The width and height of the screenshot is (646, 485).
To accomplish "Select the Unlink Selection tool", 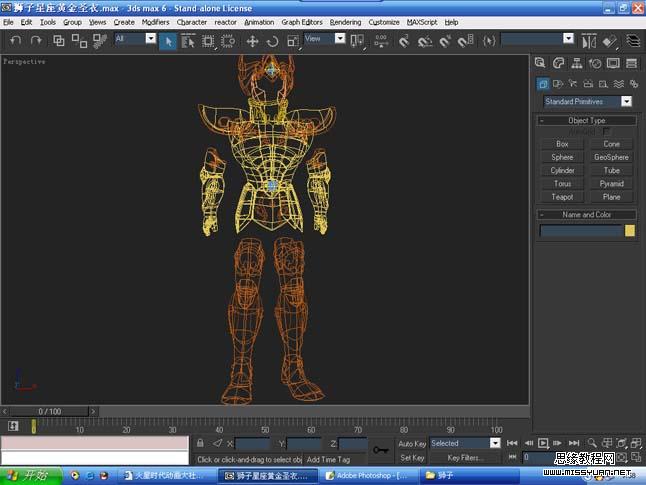I will tap(79, 40).
